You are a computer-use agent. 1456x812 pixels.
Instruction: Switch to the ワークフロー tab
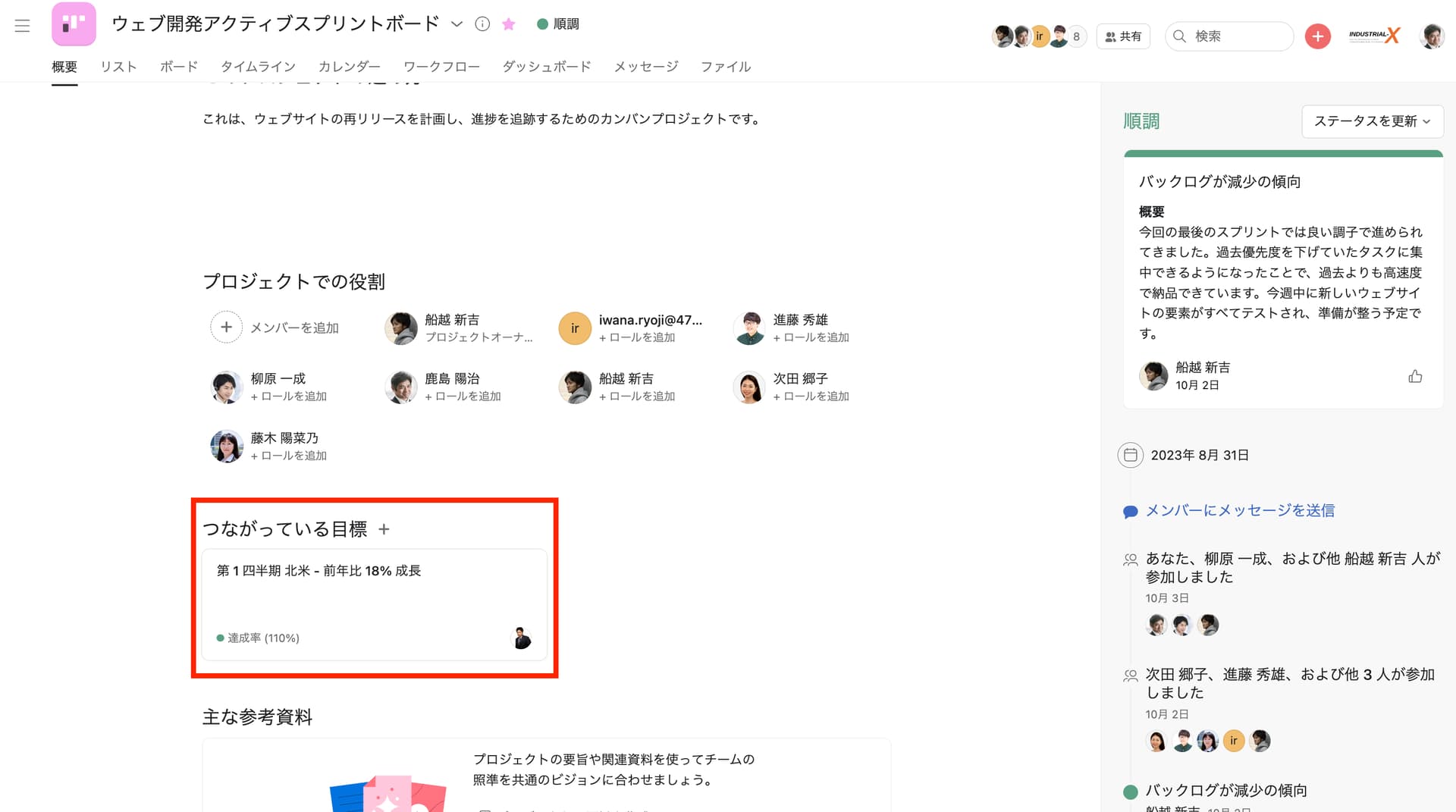(x=441, y=67)
